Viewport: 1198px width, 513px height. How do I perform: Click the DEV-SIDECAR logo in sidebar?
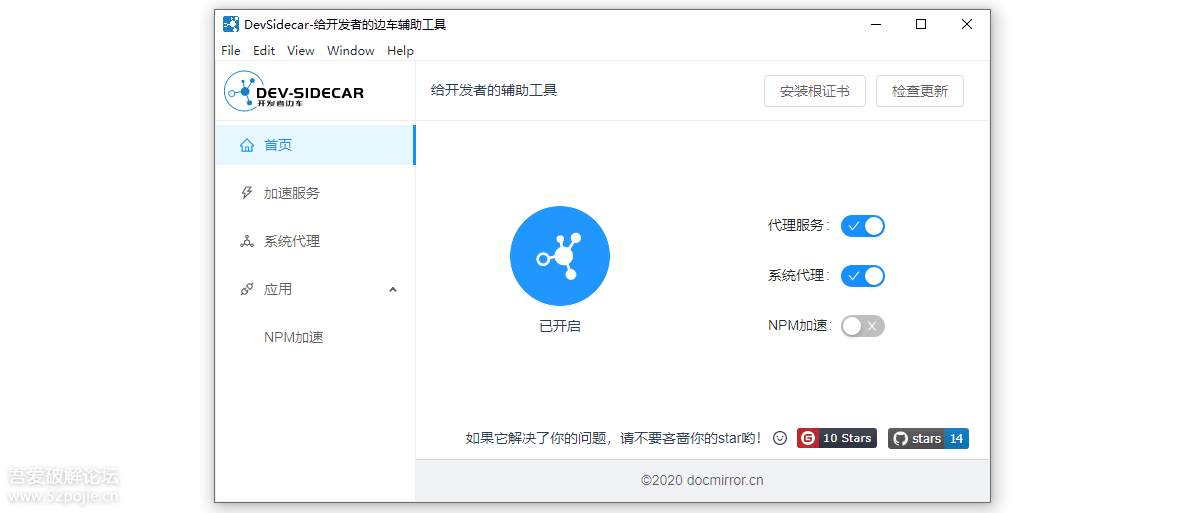(294, 91)
